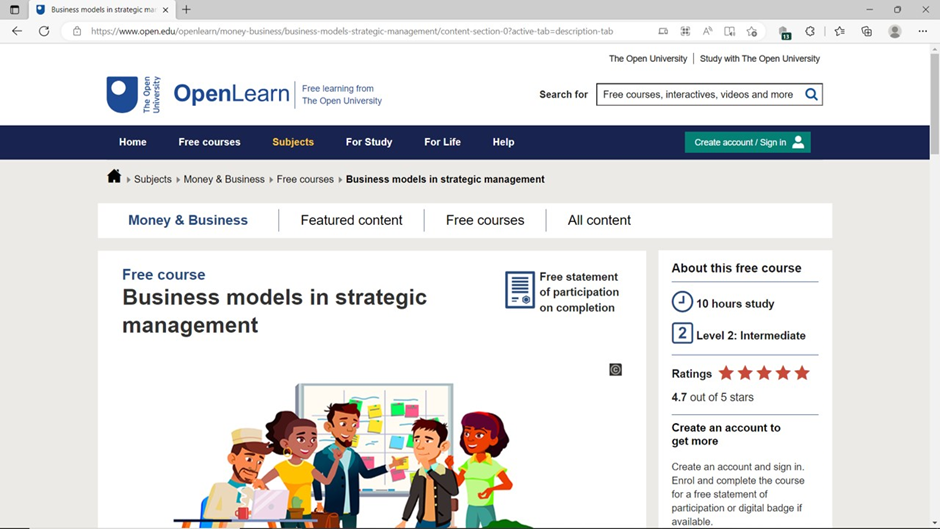The height and width of the screenshot is (529, 940).
Task: Click 'Create an account to get more' heading
Action: click(x=726, y=434)
